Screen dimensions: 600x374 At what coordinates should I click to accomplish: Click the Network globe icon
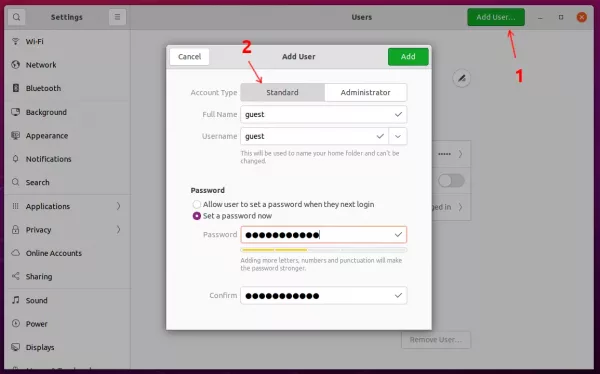(x=15, y=65)
